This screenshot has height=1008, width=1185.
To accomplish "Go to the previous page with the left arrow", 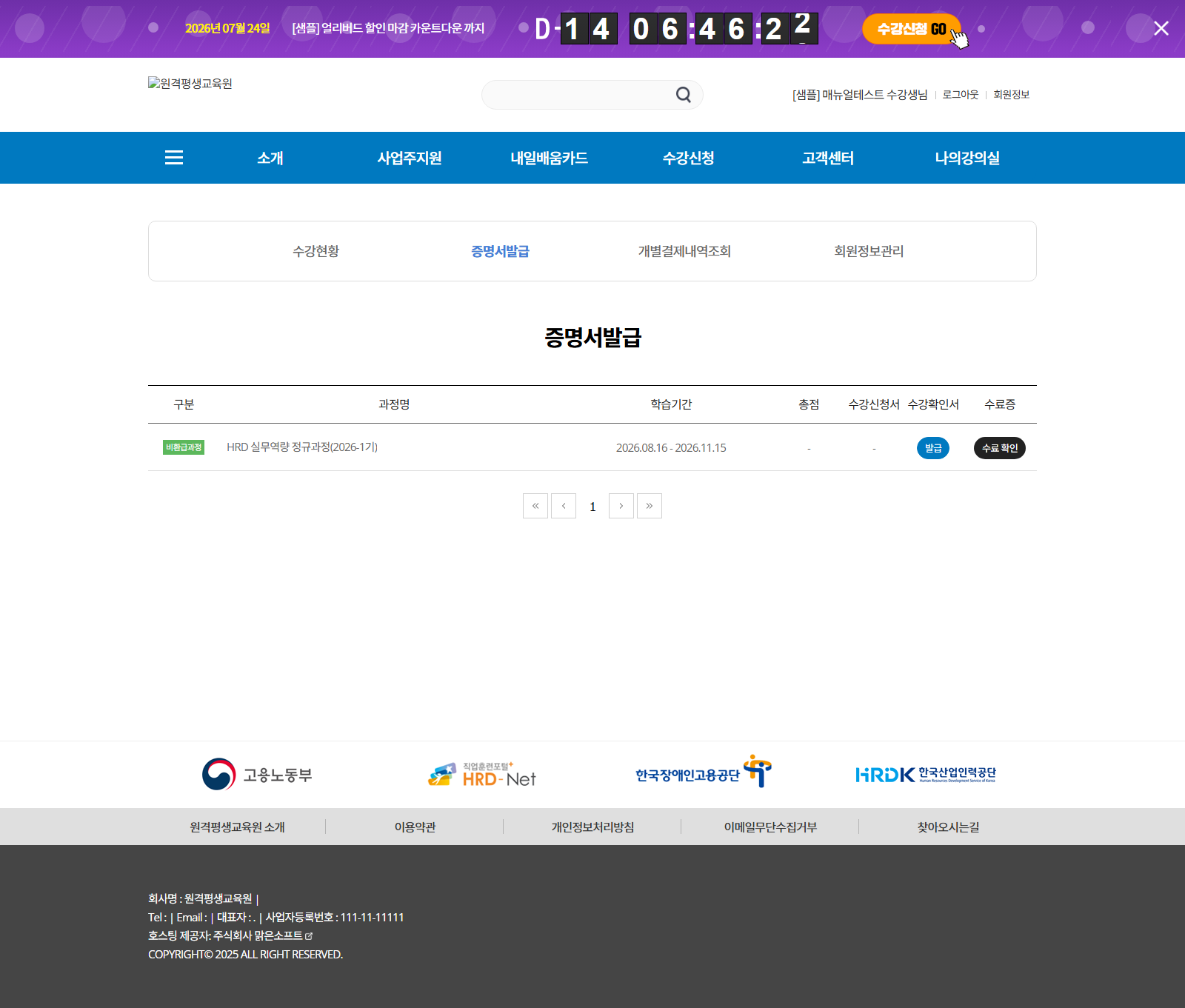I will [x=564, y=506].
